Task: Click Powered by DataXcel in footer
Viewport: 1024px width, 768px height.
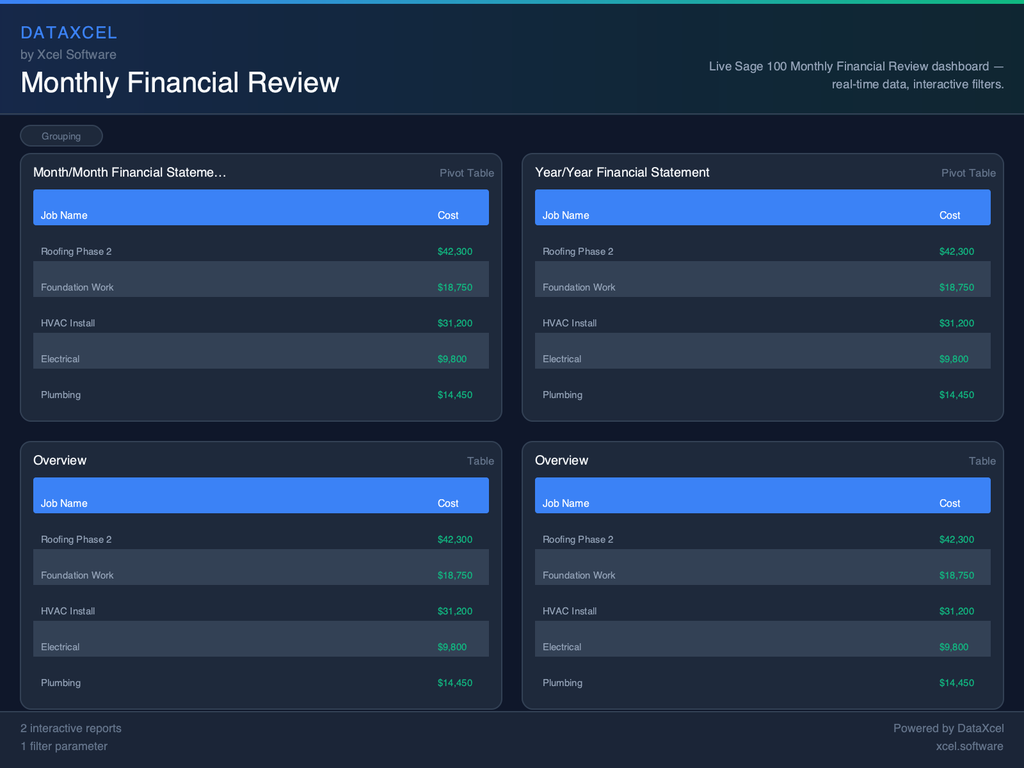Action: [x=948, y=728]
